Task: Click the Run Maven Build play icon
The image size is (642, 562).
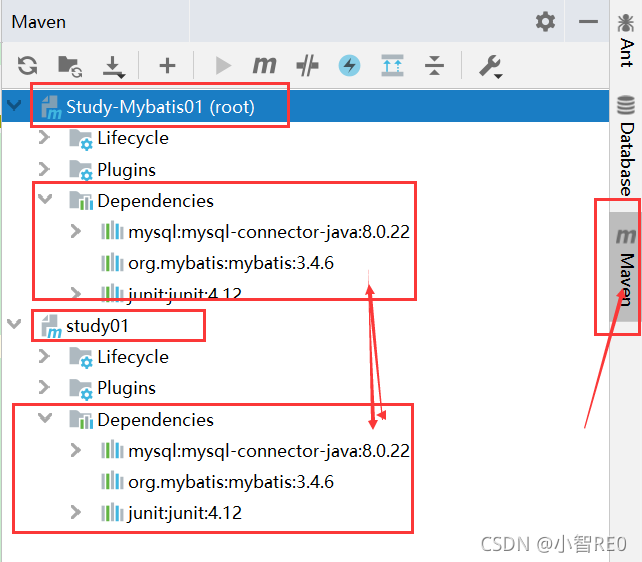Action: pyautogui.click(x=223, y=65)
